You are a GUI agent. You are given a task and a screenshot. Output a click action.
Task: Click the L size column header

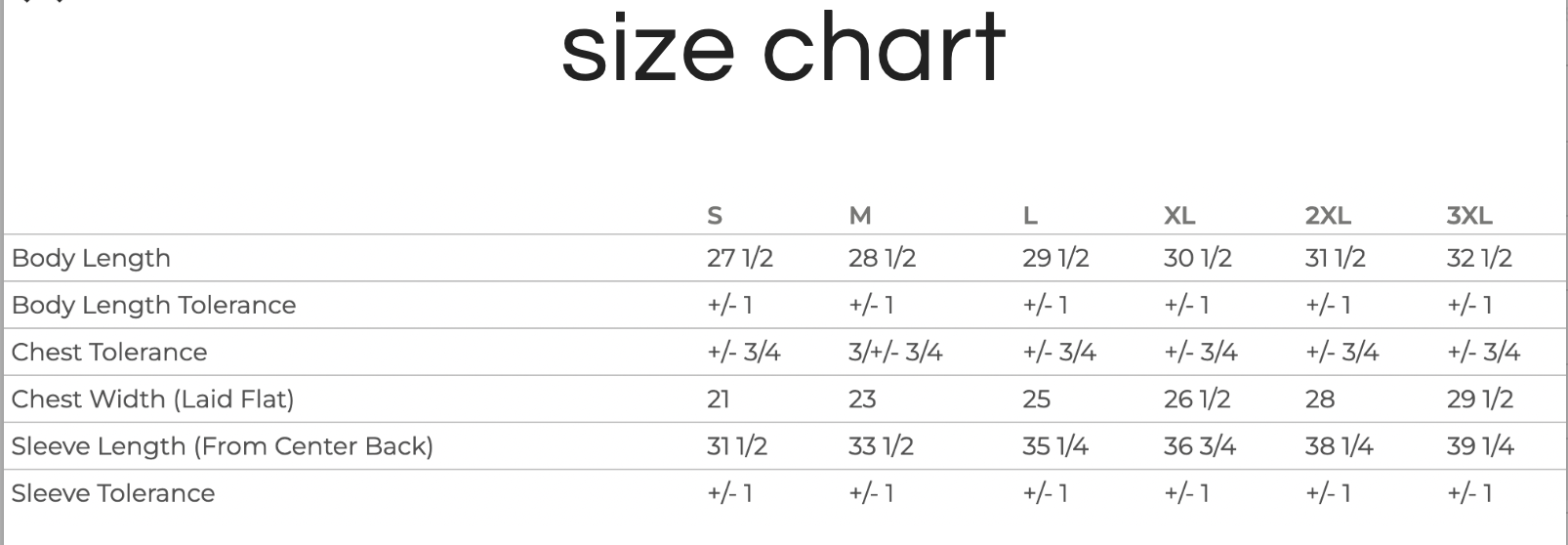point(1030,216)
